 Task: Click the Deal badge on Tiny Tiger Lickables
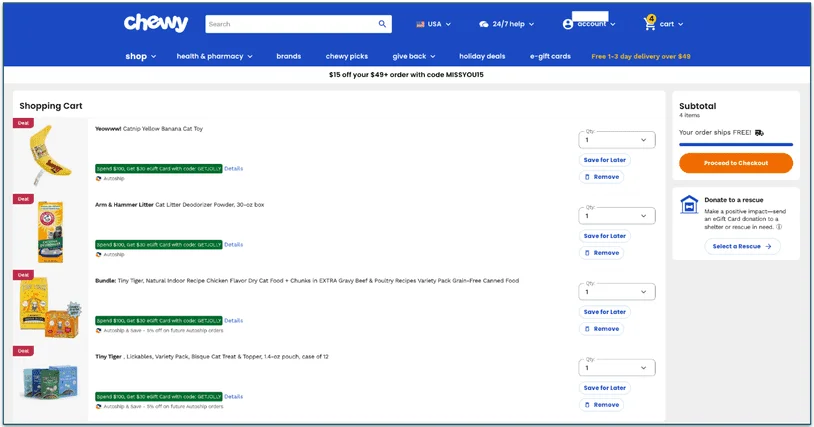23,351
